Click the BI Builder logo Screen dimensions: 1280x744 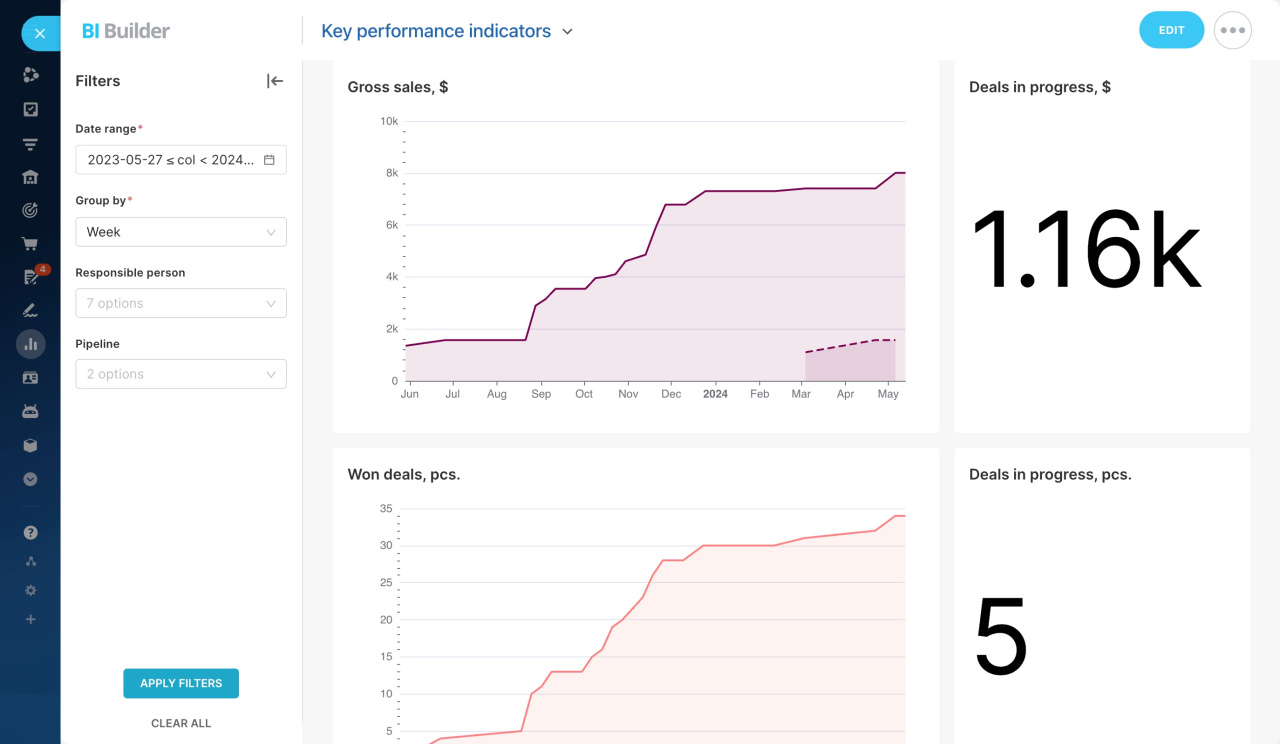pyautogui.click(x=126, y=31)
